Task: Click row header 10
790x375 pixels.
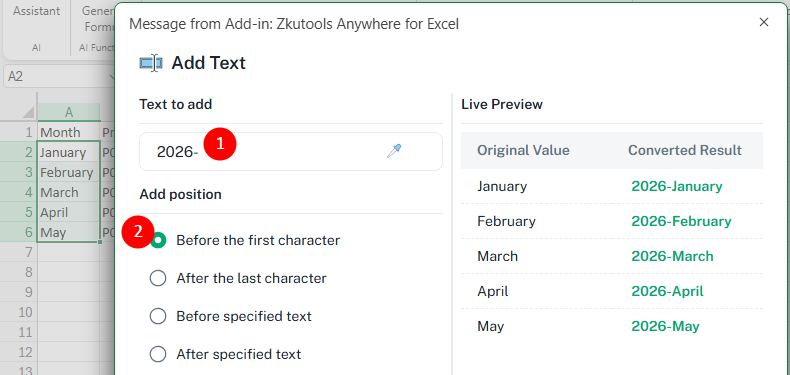Action: pyautogui.click(x=19, y=312)
